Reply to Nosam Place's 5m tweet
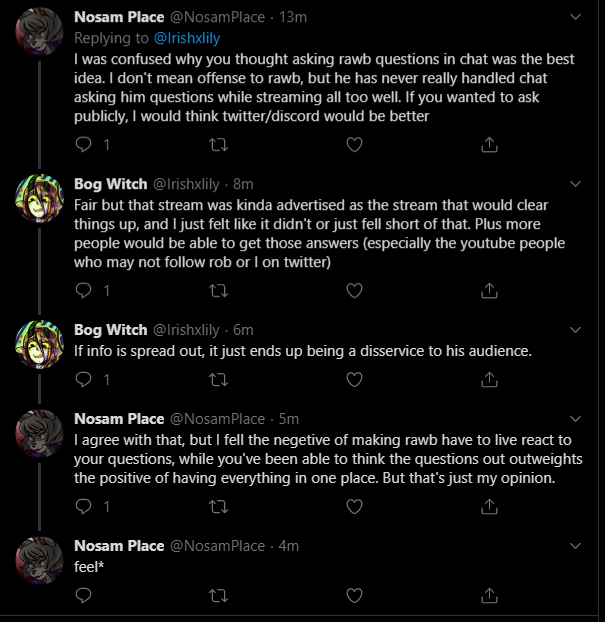Viewport: 605px width, 622px height. [83, 507]
